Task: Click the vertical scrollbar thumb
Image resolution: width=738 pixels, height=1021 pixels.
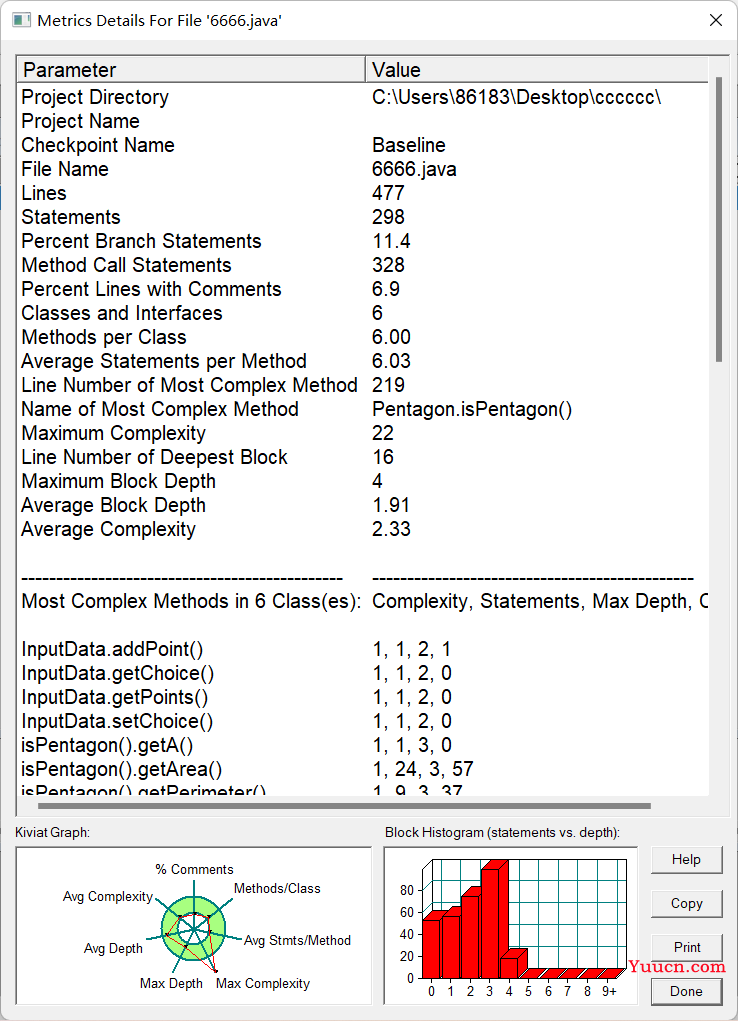Action: coord(718,219)
